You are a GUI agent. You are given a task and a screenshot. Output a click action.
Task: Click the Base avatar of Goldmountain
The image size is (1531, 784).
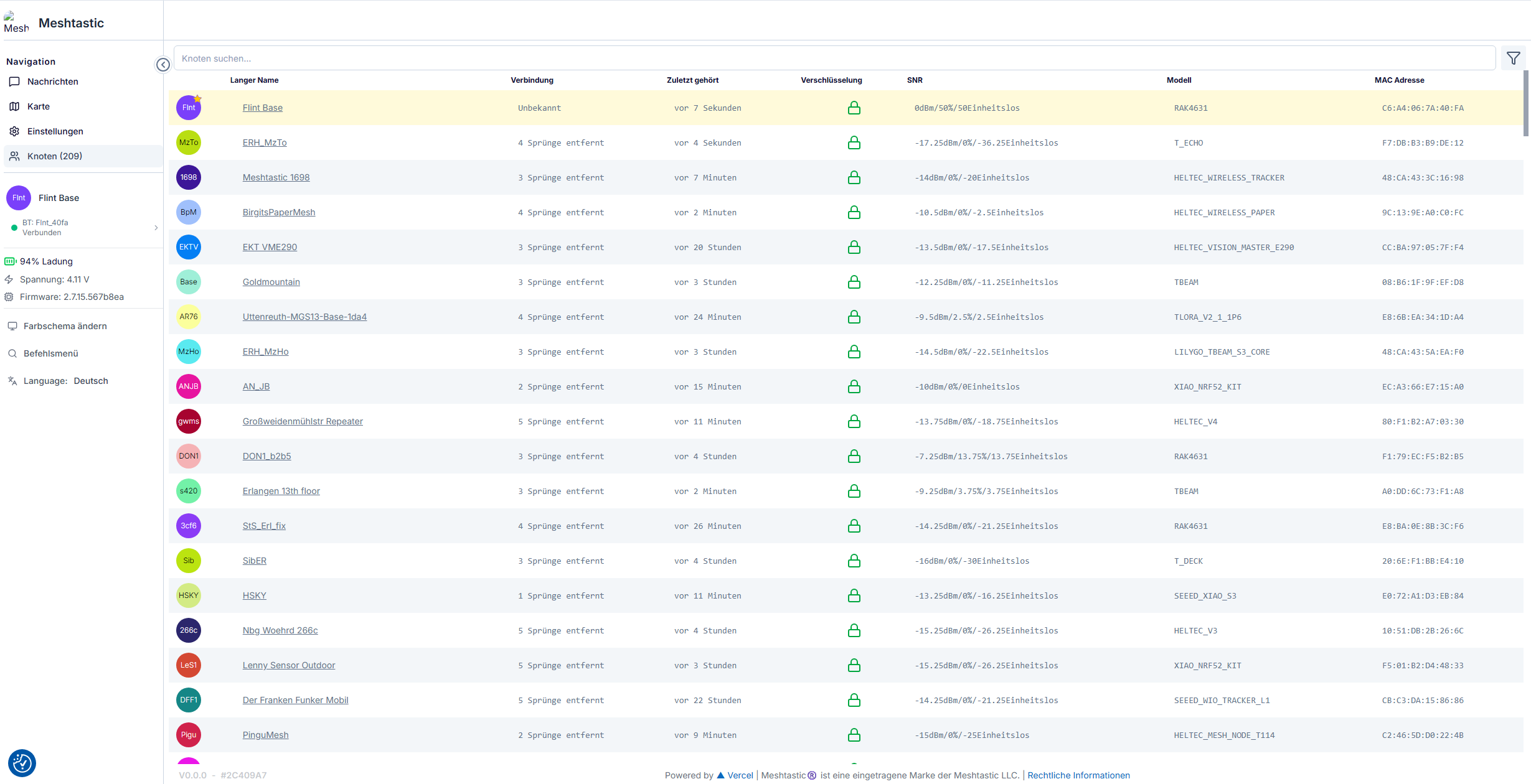(189, 282)
